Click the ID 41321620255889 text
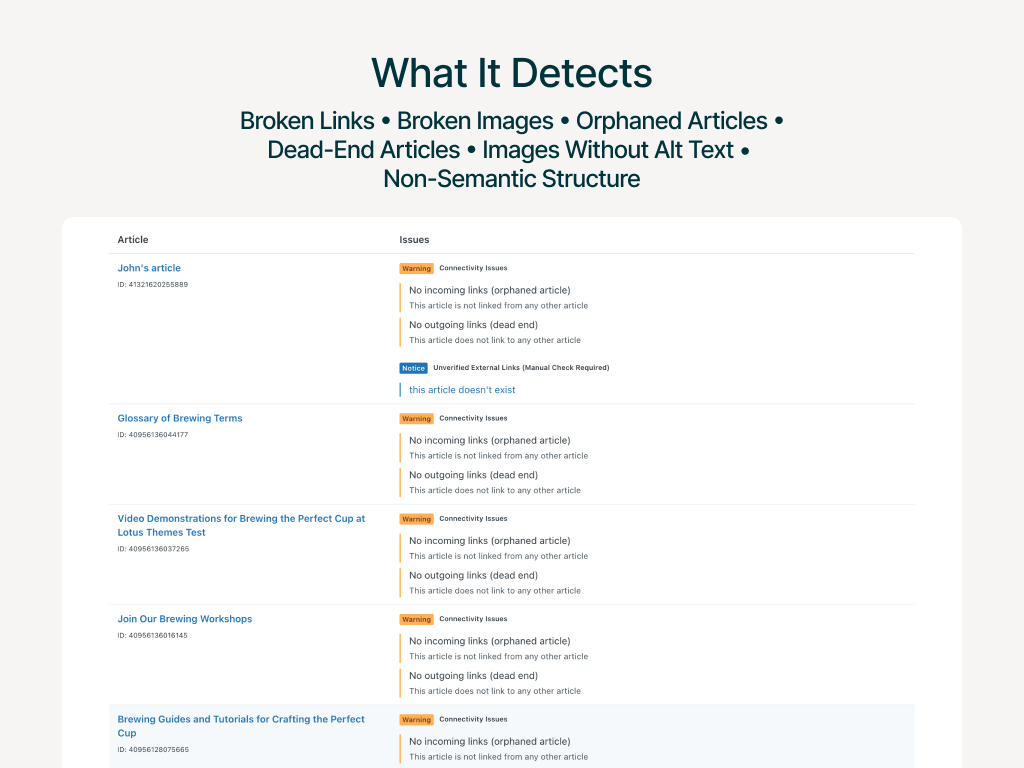The image size is (1024, 768). [153, 285]
